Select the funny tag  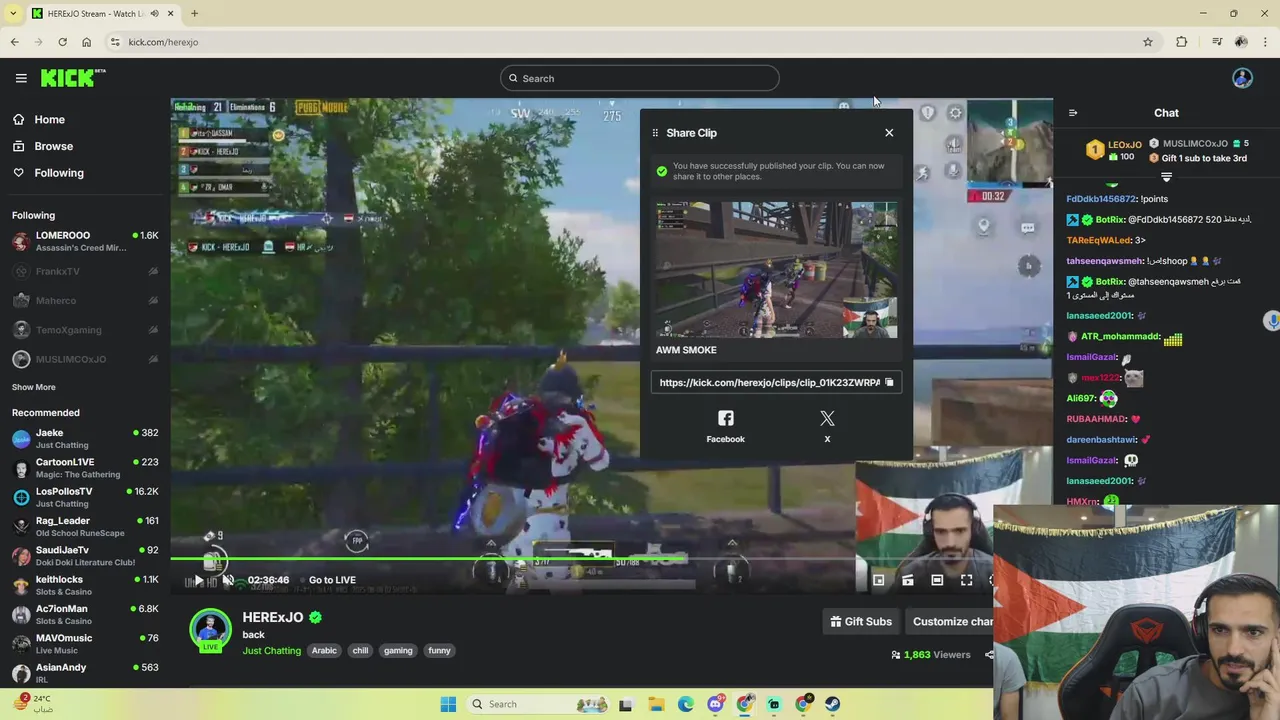[x=439, y=651]
